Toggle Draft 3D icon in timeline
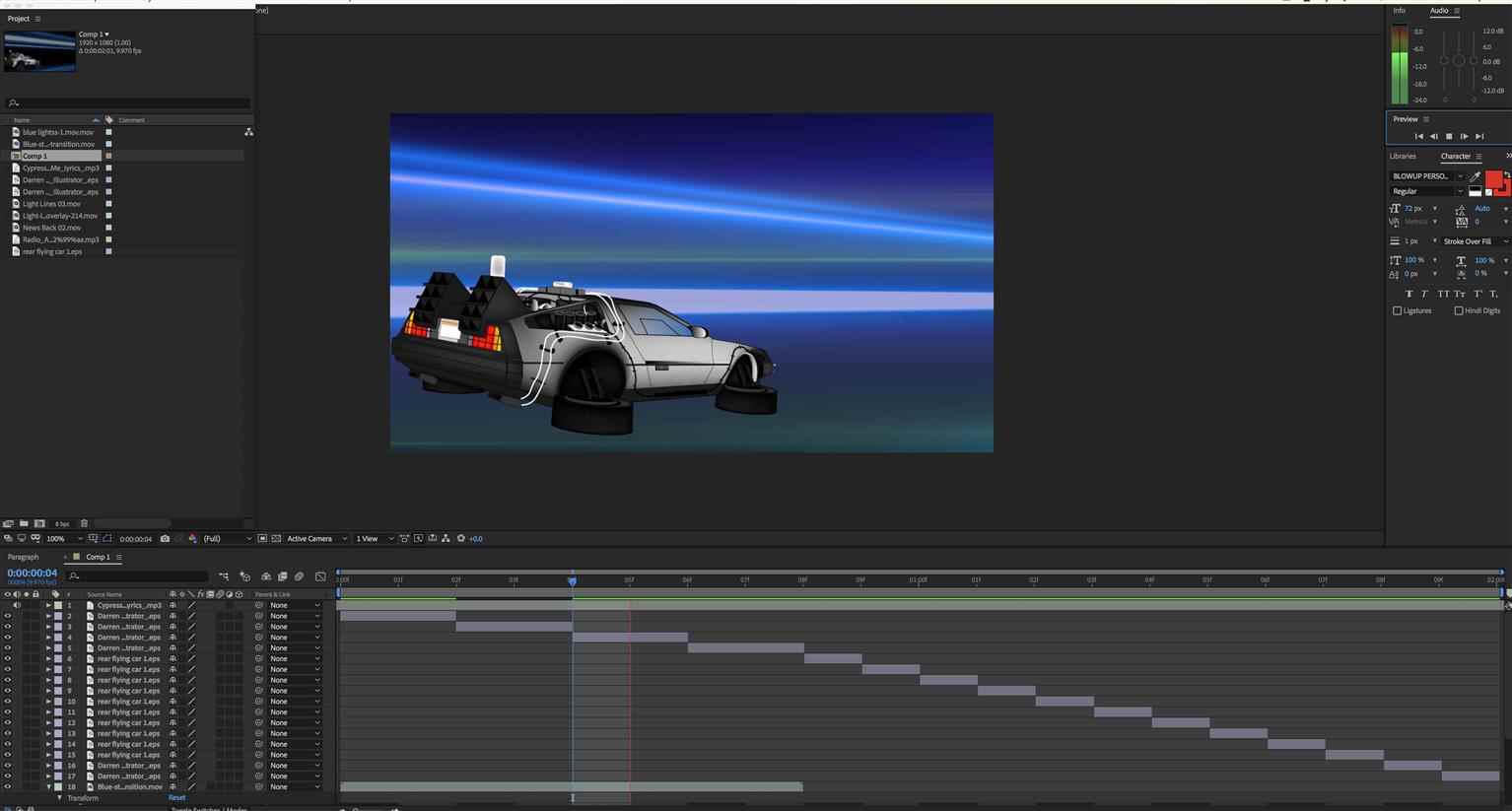The height and width of the screenshot is (811, 1512). [x=245, y=576]
